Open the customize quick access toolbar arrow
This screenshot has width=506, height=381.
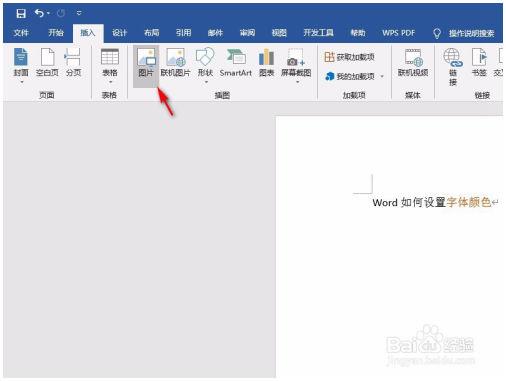click(79, 13)
